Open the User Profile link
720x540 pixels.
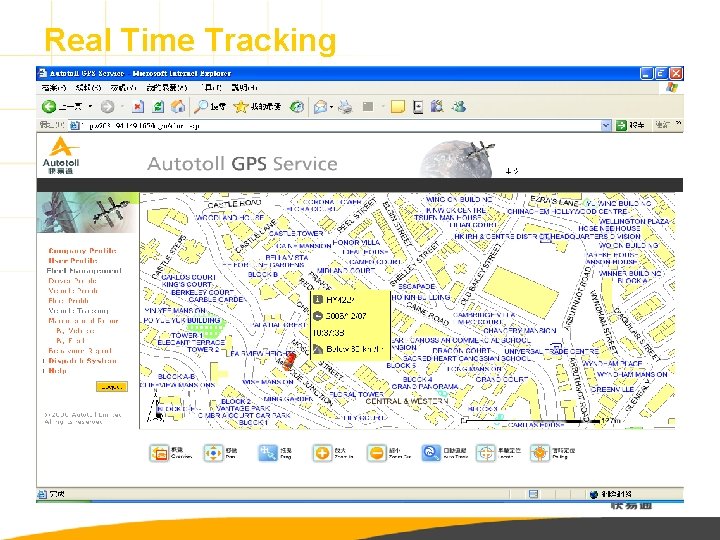point(73,261)
